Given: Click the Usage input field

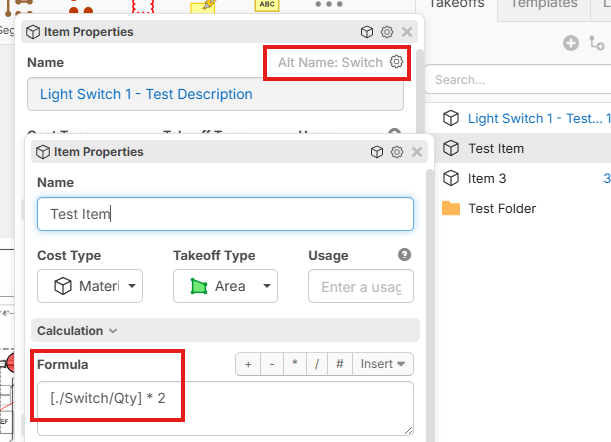Looking at the screenshot, I should click(361, 286).
